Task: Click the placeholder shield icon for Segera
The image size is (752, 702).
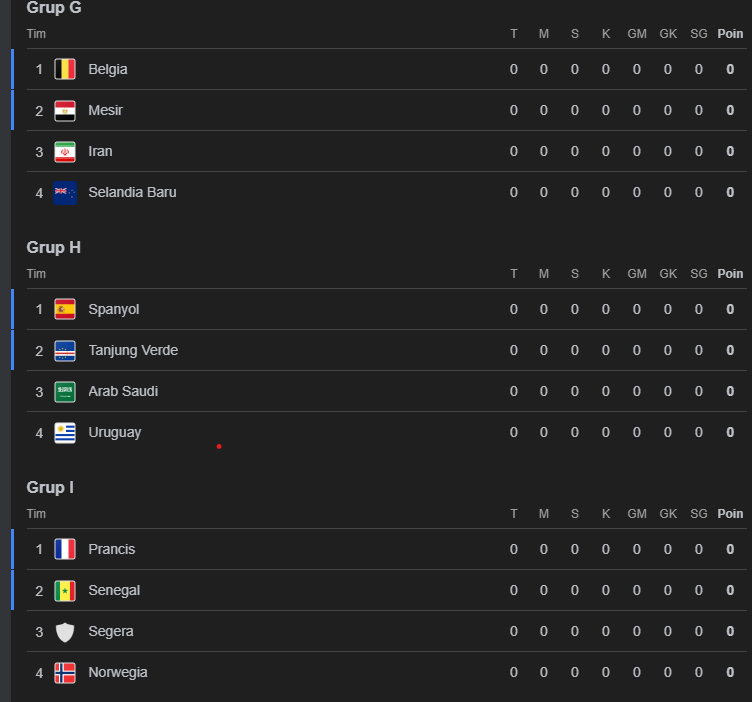Action: click(x=65, y=631)
